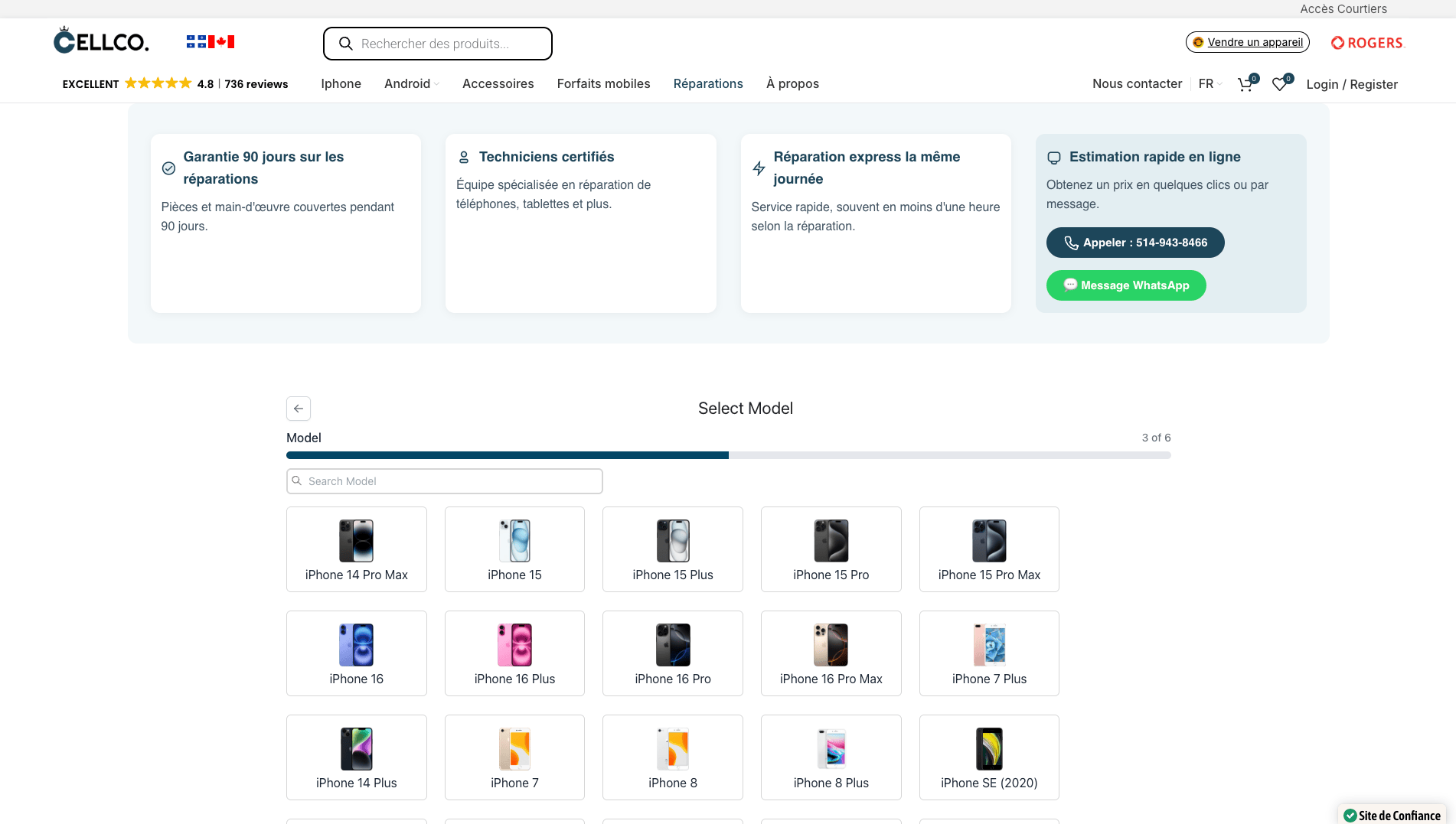Image resolution: width=1456 pixels, height=824 pixels.
Task: Click the Cellco logo
Action: pyautogui.click(x=101, y=41)
